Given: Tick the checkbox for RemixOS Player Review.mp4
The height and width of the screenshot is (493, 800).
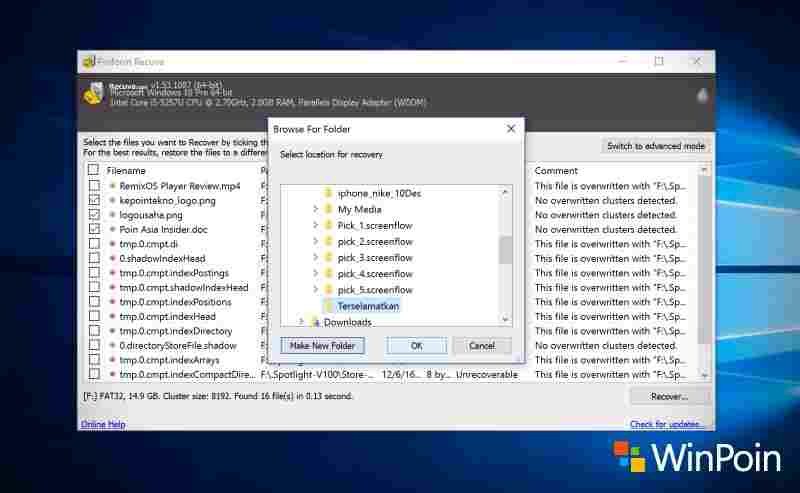Looking at the screenshot, I should point(94,186).
